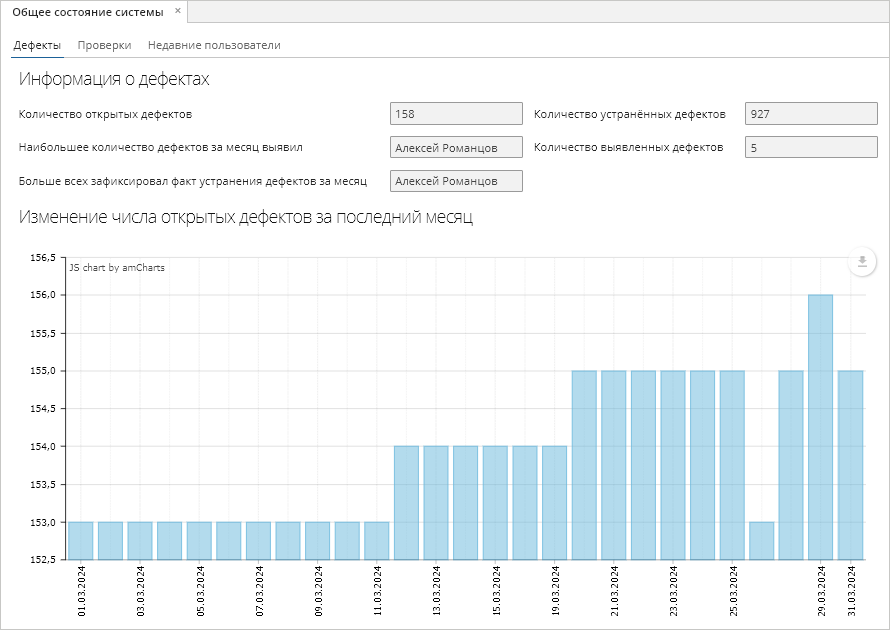Click the 09.03.2024 date label on the axis

click(x=318, y=591)
